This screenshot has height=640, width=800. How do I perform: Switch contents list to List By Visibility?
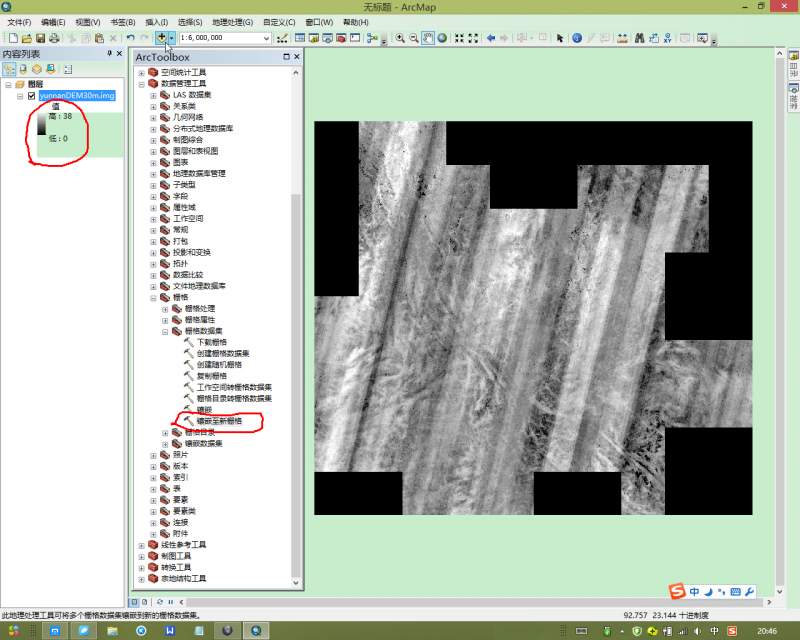coord(37,69)
